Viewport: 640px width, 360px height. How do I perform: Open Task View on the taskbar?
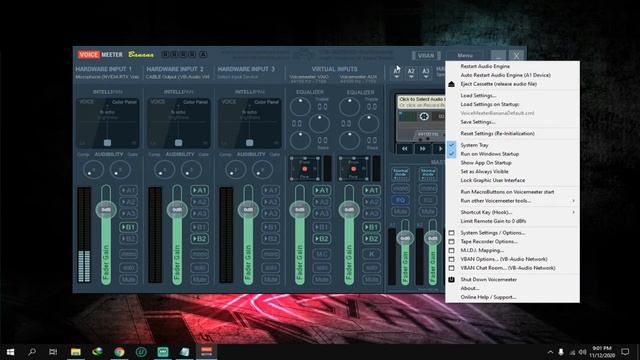53,352
